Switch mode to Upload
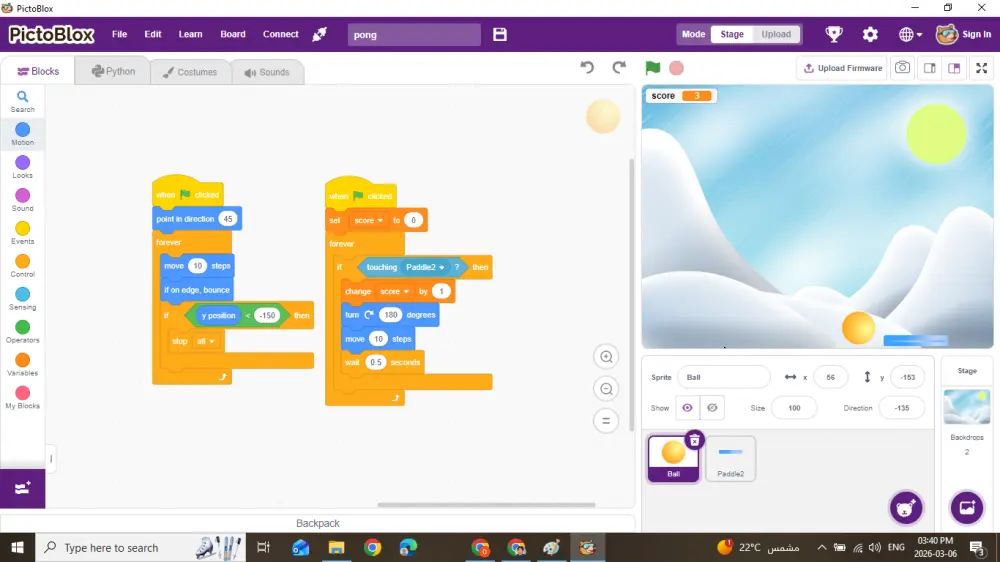The height and width of the screenshot is (562, 1000). (x=776, y=34)
